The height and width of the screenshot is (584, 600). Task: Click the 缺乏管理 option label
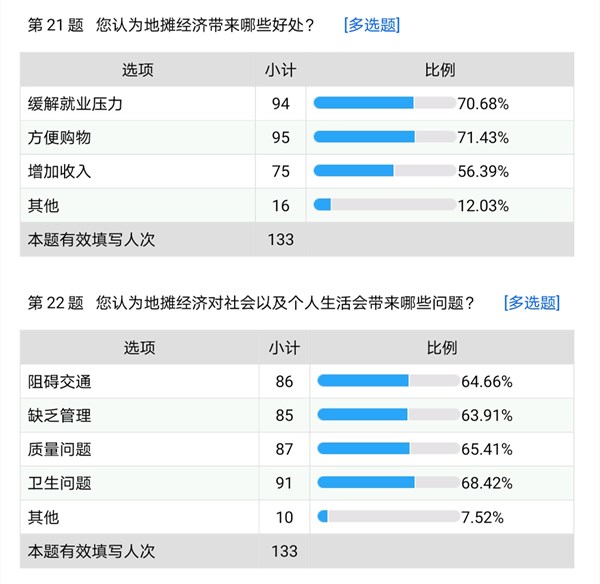coord(61,415)
